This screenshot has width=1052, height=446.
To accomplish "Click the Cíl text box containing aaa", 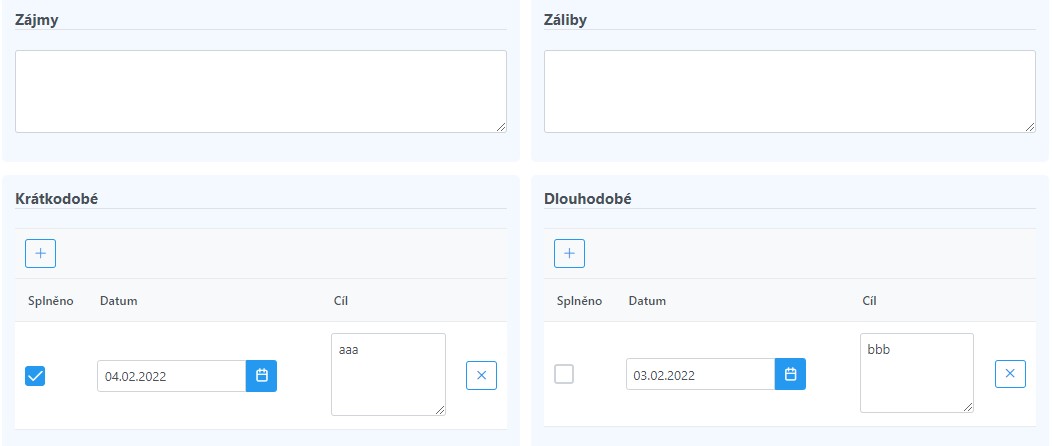I will click(x=388, y=374).
